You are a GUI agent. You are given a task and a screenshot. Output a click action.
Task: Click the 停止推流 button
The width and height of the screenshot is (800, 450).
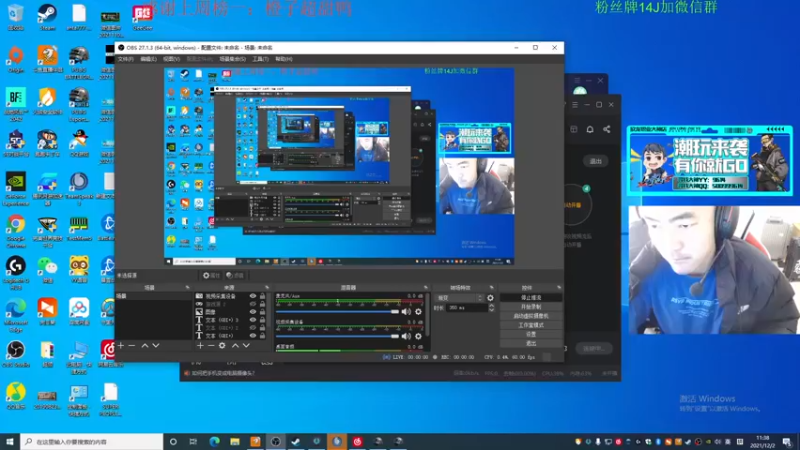(531, 297)
